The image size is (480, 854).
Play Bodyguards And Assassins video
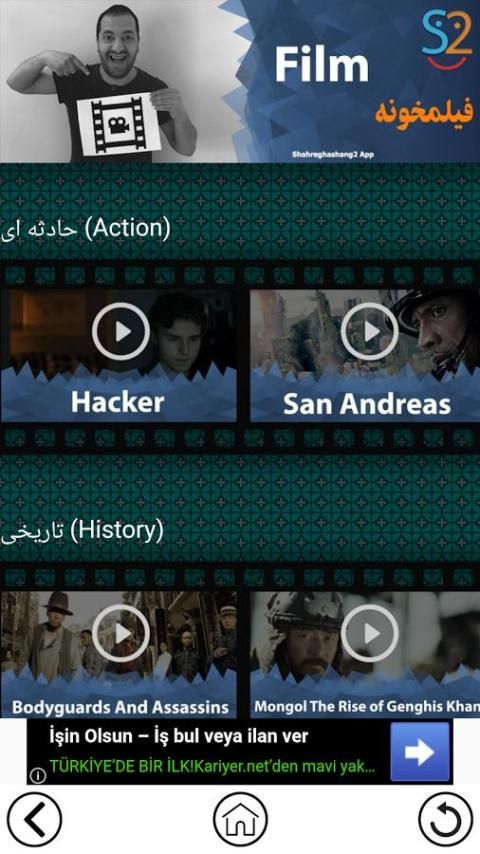(121, 633)
